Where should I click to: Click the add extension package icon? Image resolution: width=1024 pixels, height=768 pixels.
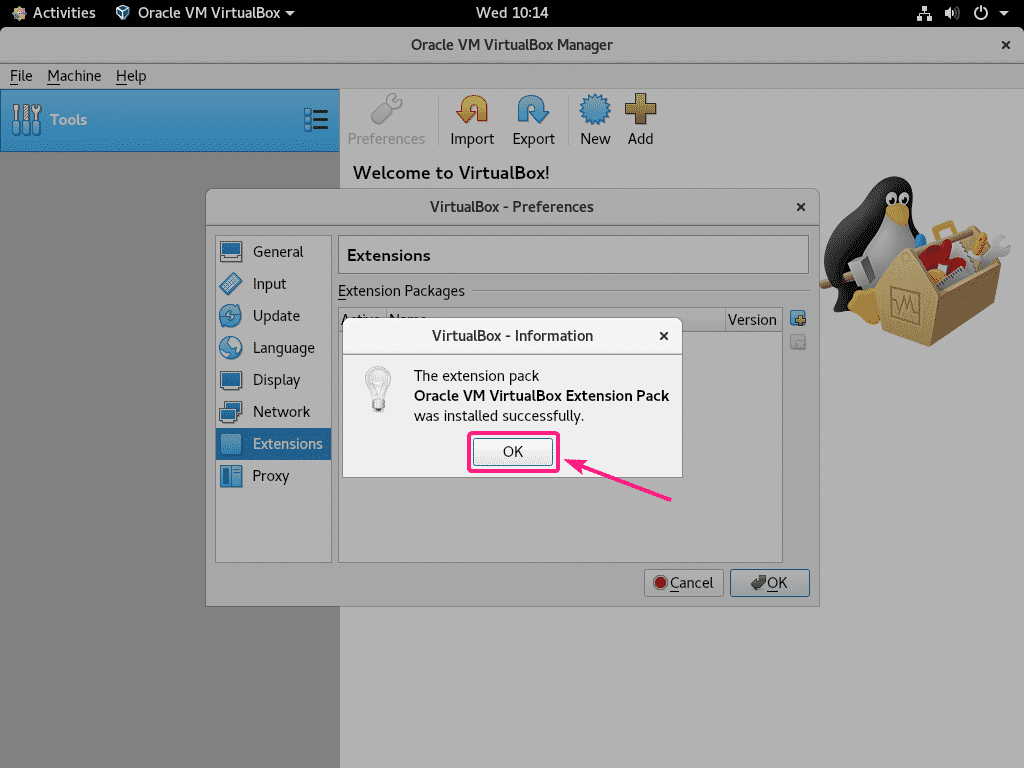797,318
